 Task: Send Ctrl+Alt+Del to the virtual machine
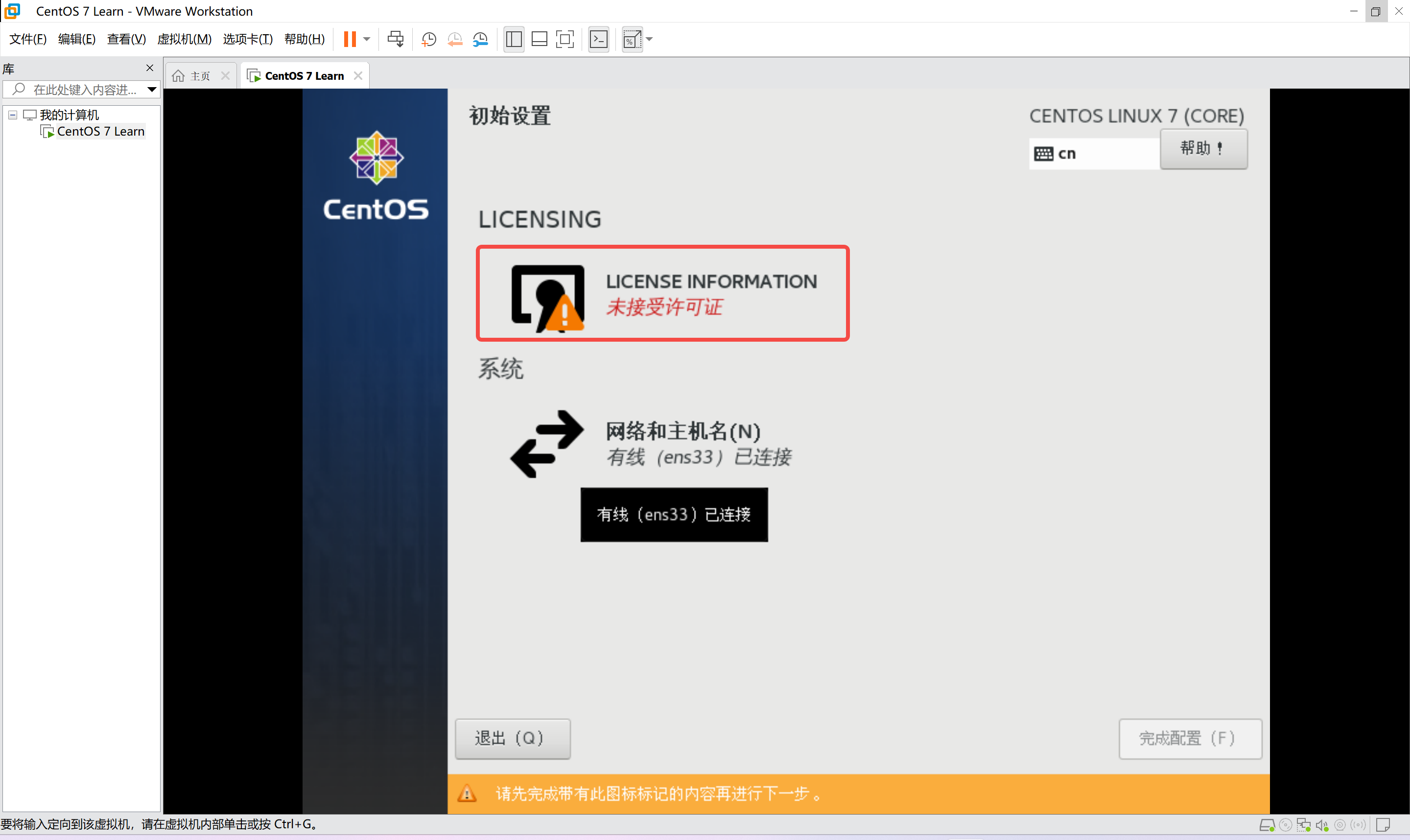click(x=395, y=39)
